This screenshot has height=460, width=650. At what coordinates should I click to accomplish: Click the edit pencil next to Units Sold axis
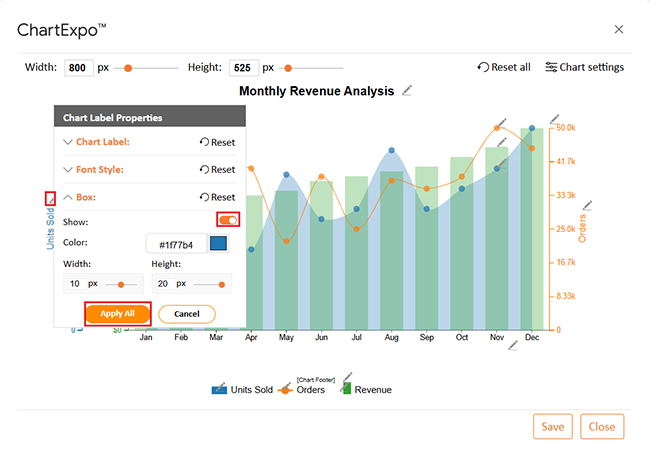pos(50,199)
